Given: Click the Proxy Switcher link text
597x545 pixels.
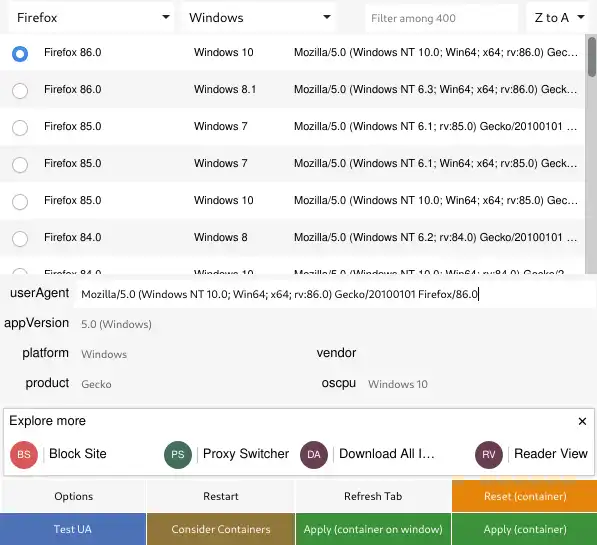Looking at the screenshot, I should pos(246,454).
